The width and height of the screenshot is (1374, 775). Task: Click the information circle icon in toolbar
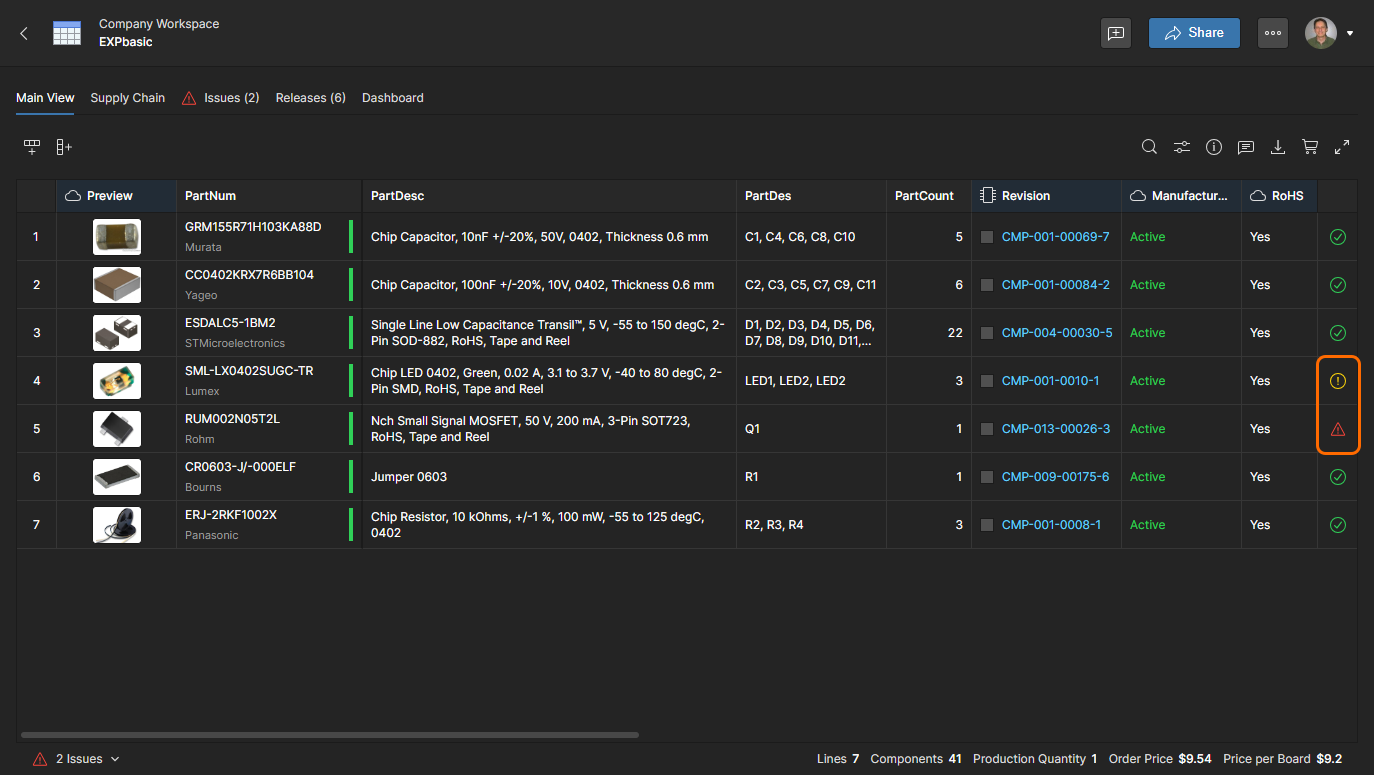pyautogui.click(x=1214, y=147)
